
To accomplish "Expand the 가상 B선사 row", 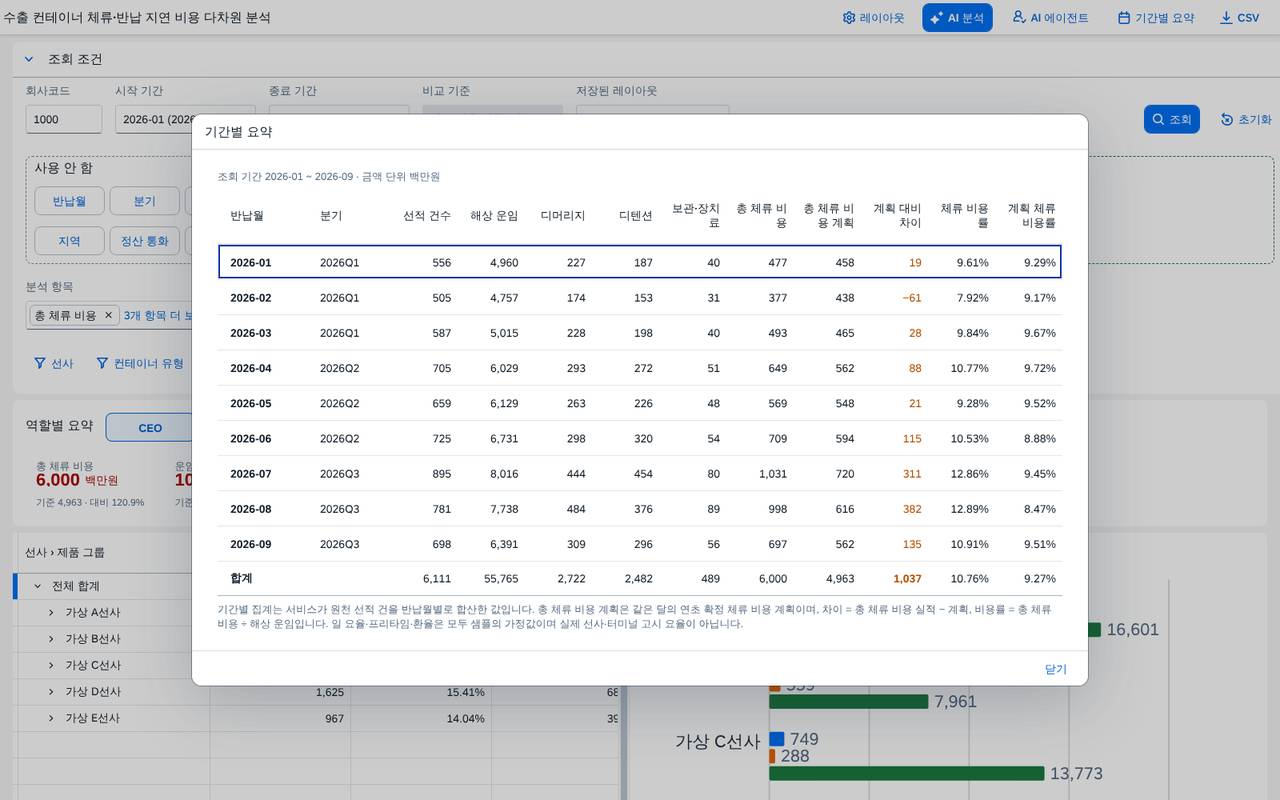I will [51, 639].
